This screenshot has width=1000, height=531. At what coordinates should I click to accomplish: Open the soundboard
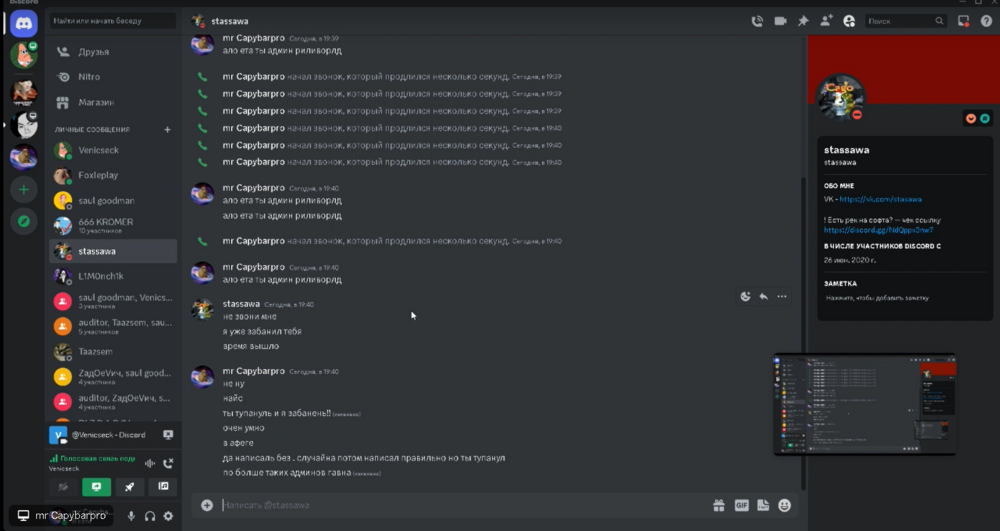163,487
